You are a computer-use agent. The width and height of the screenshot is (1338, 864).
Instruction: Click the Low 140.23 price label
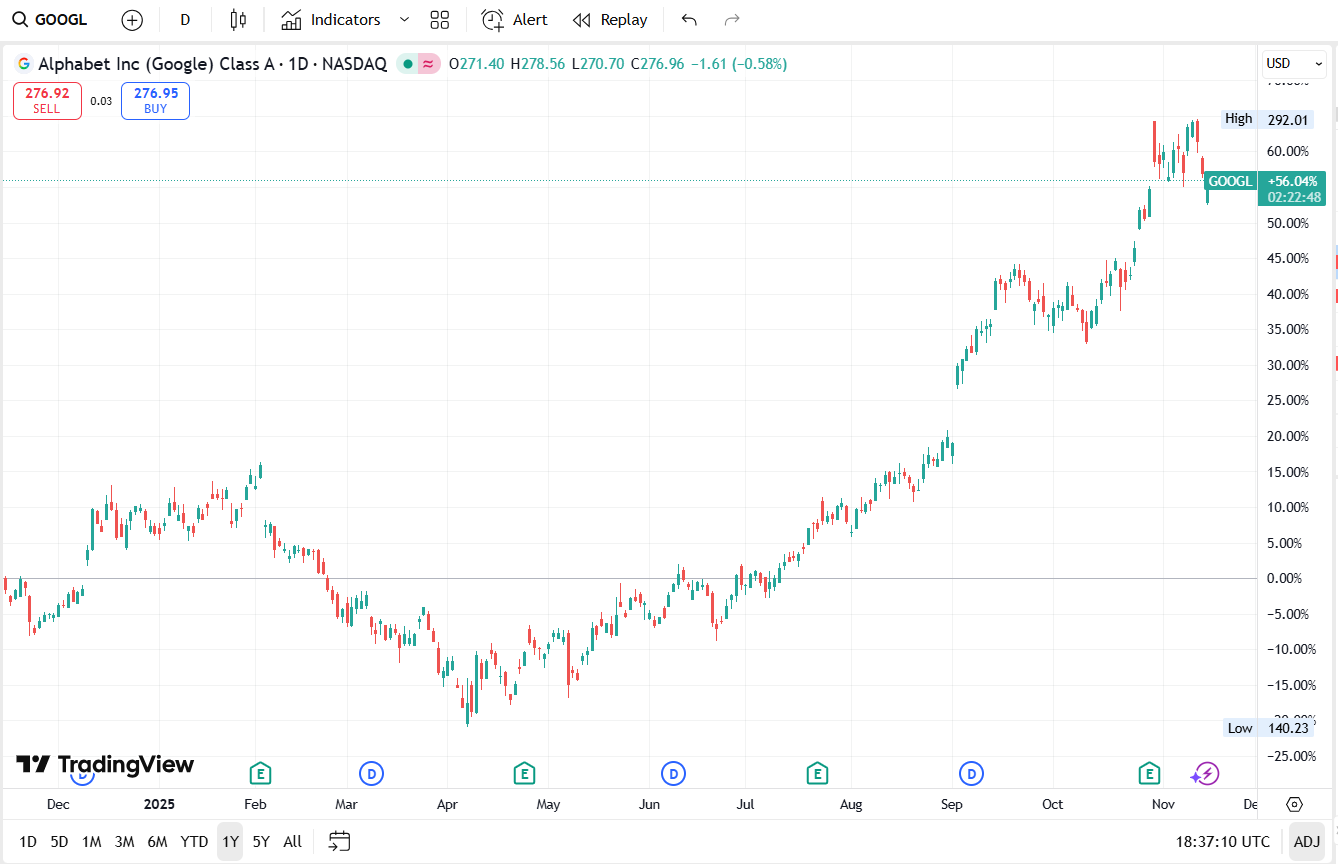1267,728
